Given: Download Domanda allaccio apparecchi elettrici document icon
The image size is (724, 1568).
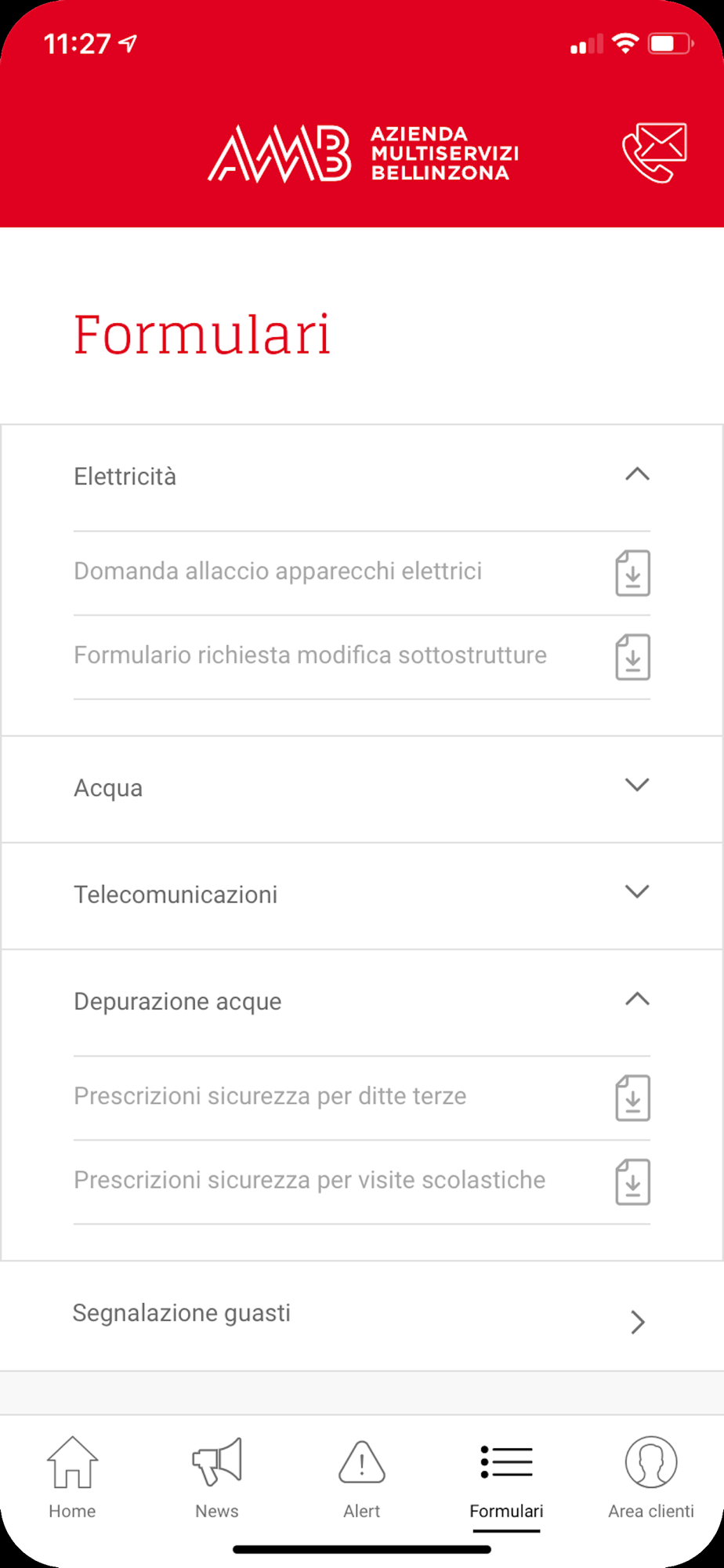Looking at the screenshot, I should tap(633, 573).
